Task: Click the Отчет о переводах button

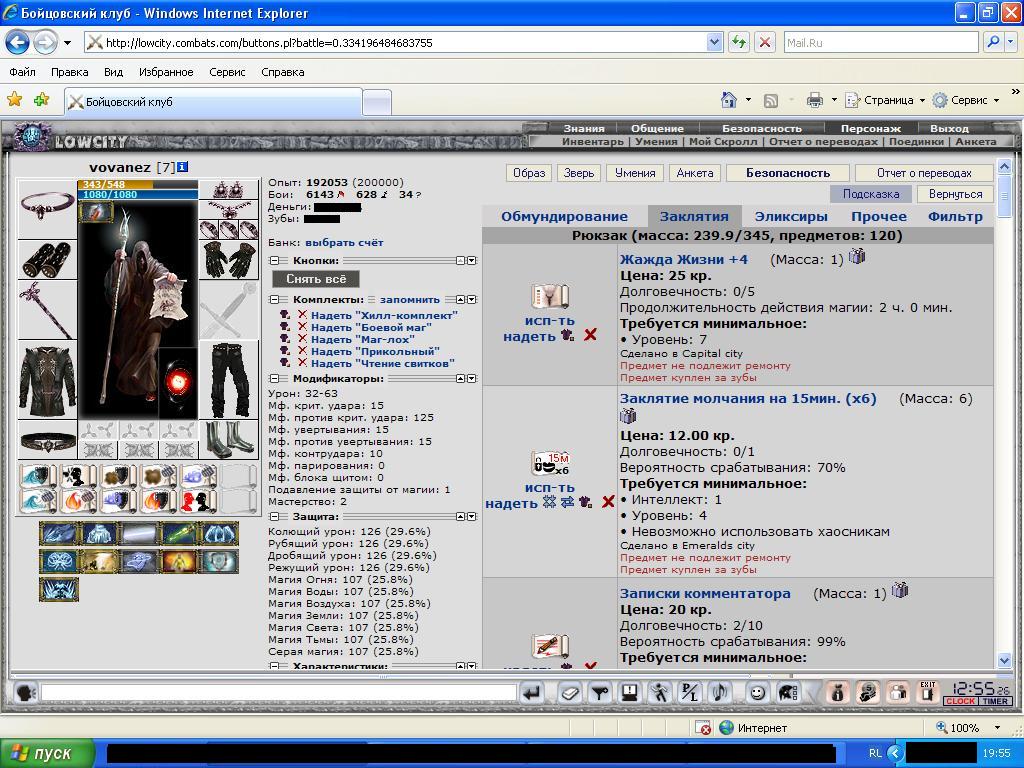Action: coord(924,173)
